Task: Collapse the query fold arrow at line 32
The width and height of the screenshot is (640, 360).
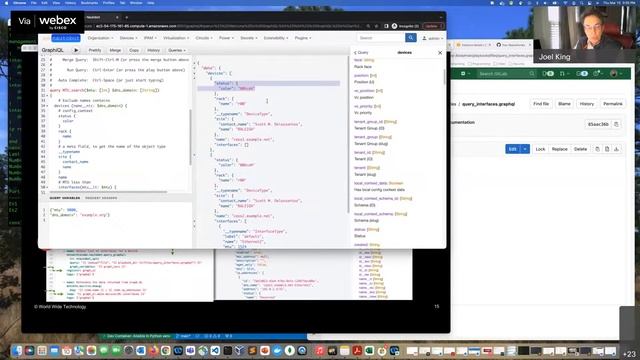Action: 47,96
